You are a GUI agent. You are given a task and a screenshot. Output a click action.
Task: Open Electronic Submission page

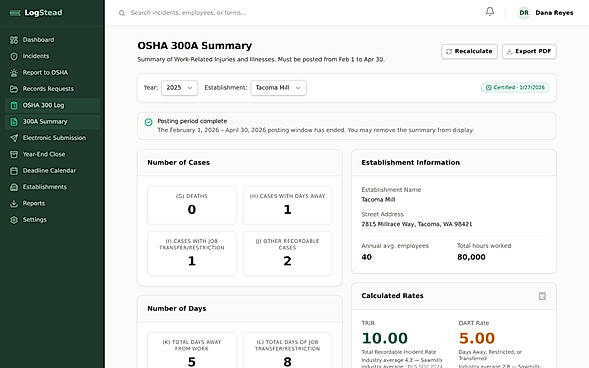click(53, 138)
